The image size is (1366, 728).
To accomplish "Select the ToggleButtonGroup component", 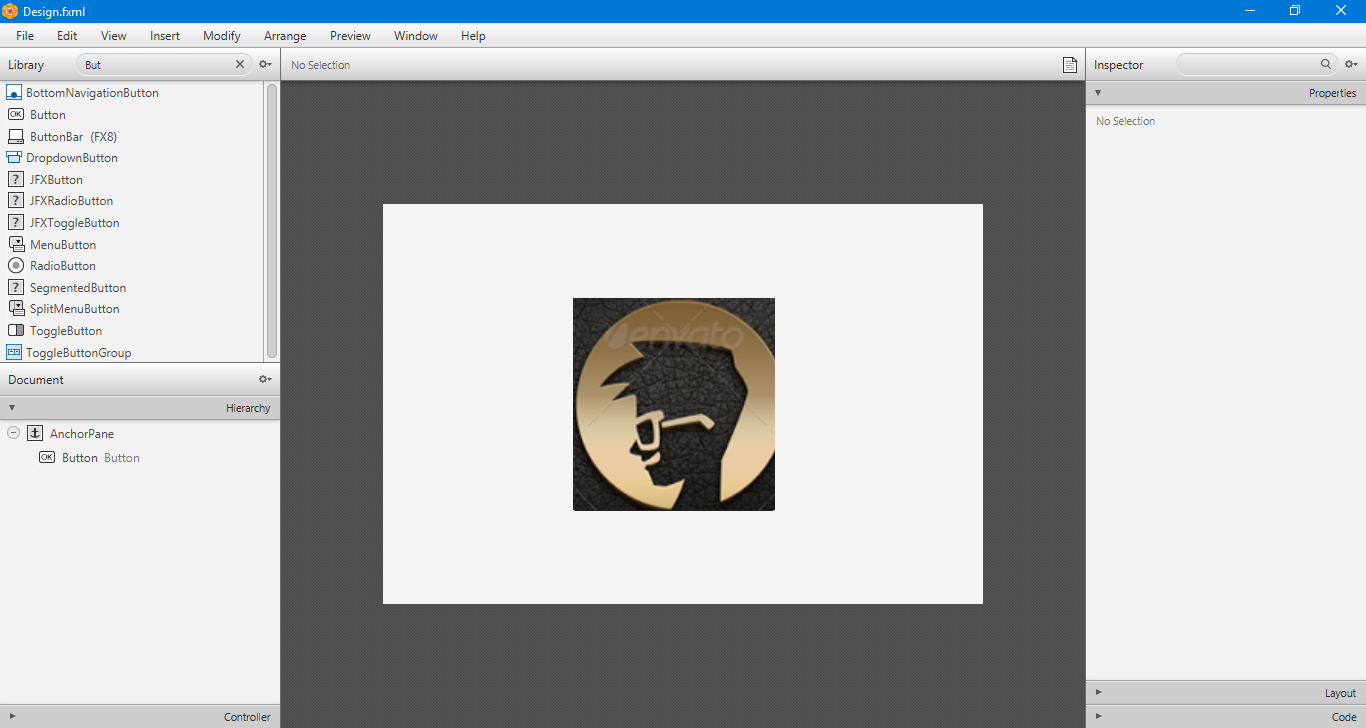I will click(78, 352).
